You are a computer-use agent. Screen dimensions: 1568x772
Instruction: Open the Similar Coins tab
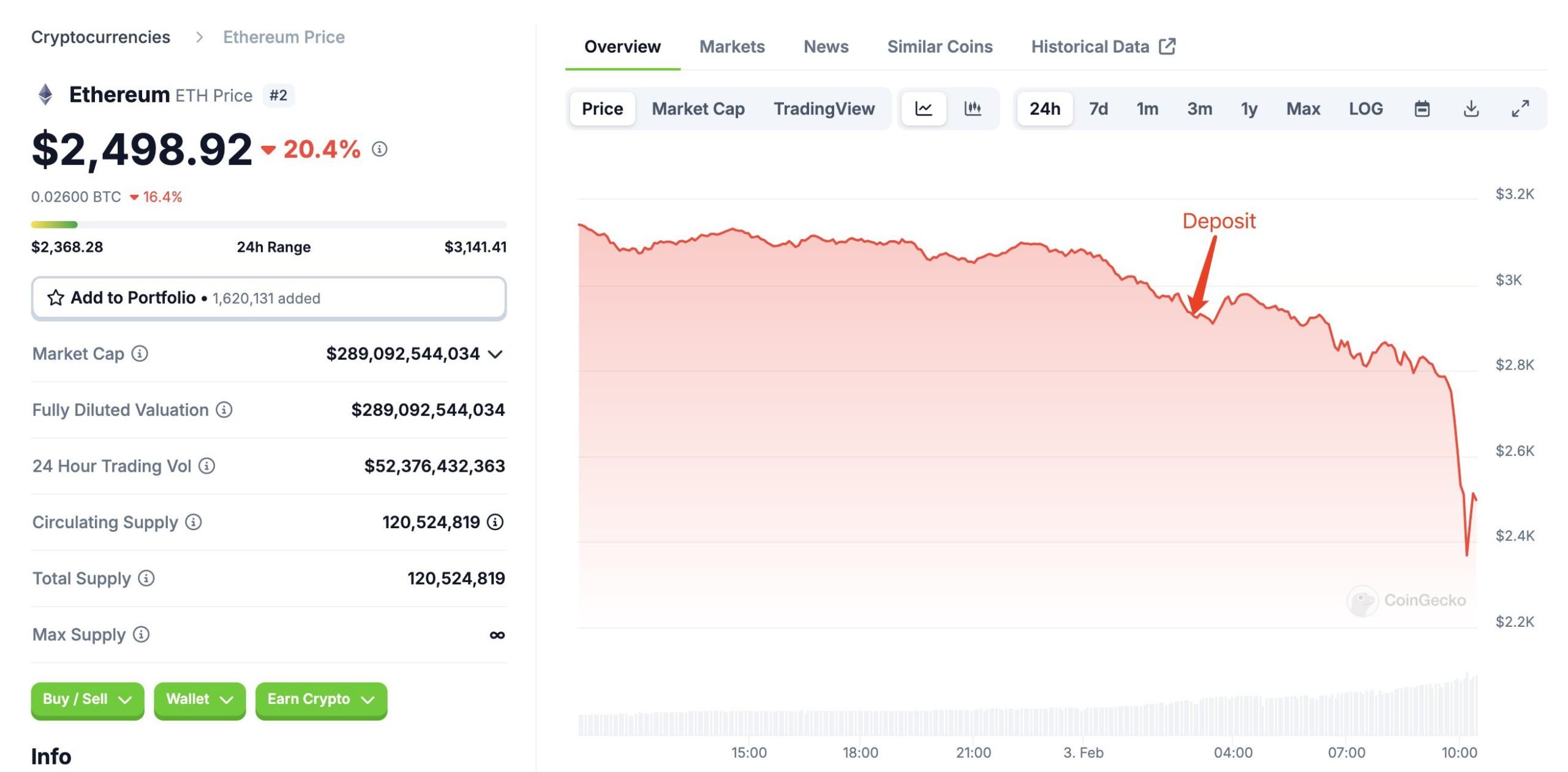click(x=940, y=47)
